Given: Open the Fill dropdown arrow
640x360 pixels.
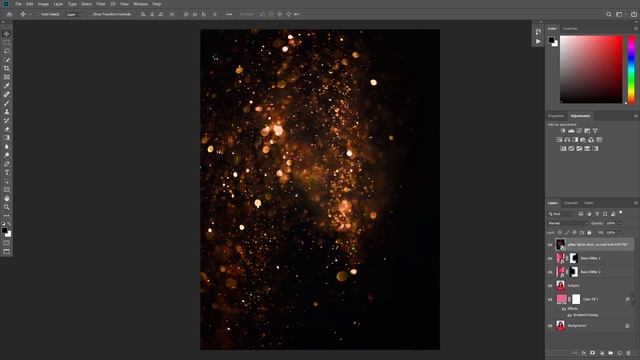Looking at the screenshot, I should pos(619,233).
